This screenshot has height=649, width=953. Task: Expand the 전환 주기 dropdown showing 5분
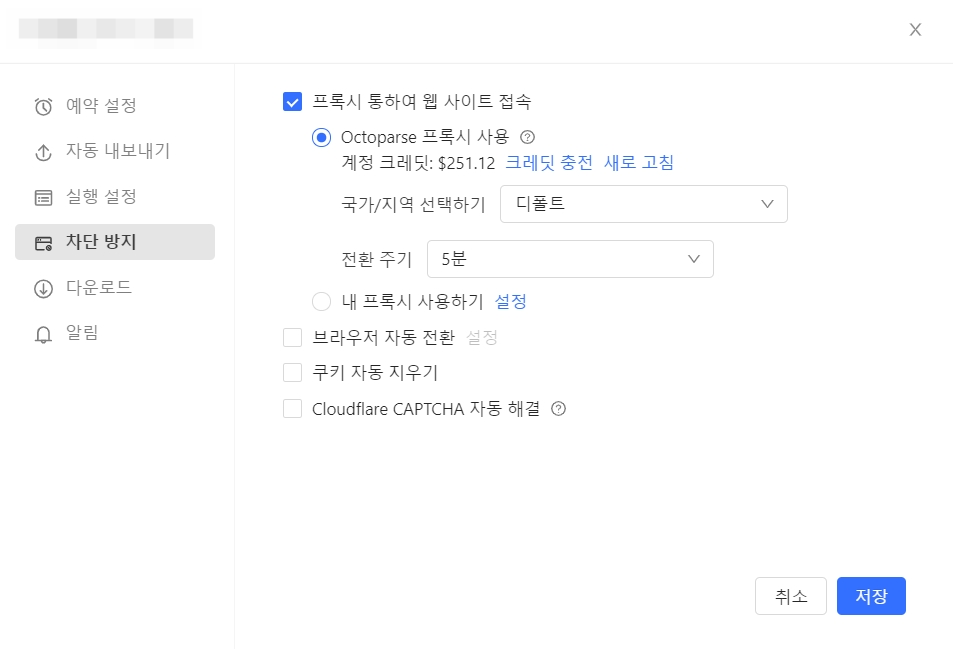569,259
